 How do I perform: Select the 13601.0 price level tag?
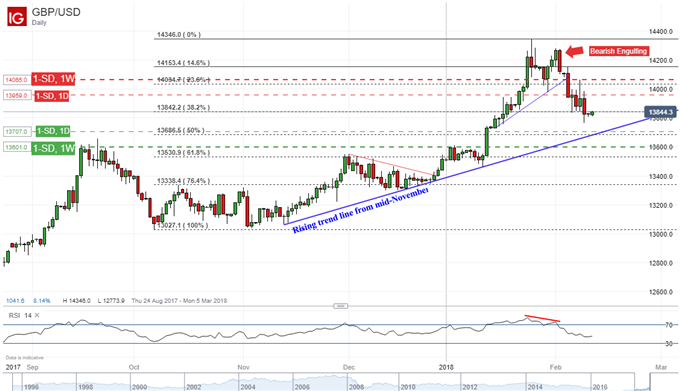coord(17,147)
